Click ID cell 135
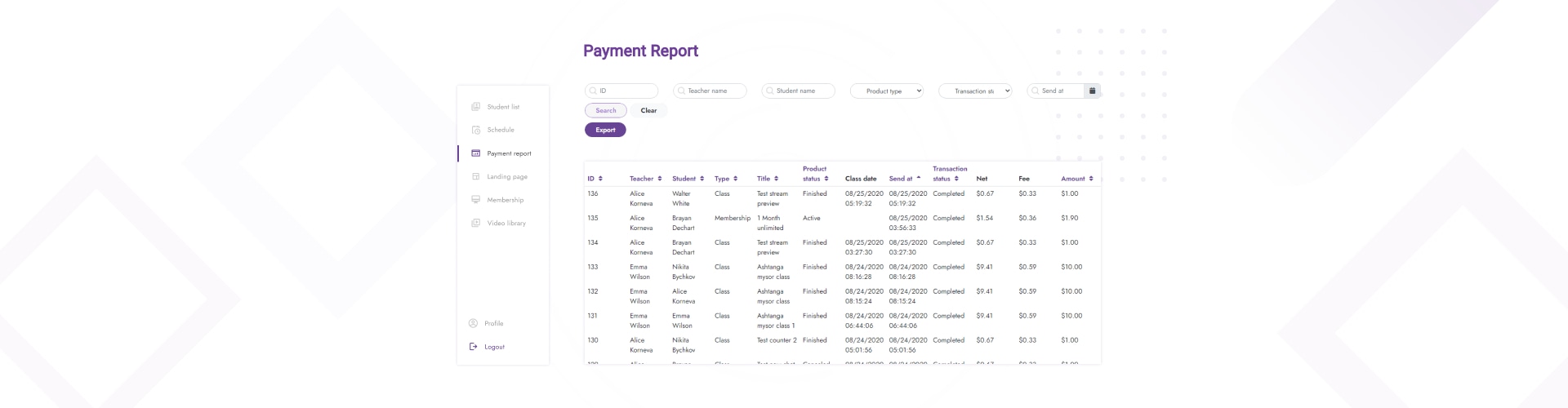Viewport: 1568px width, 408px height. [x=593, y=218]
